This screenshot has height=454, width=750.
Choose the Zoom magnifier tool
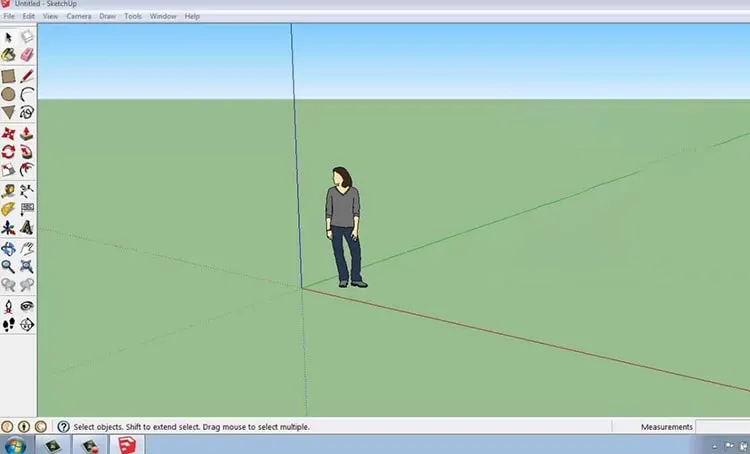[8, 267]
